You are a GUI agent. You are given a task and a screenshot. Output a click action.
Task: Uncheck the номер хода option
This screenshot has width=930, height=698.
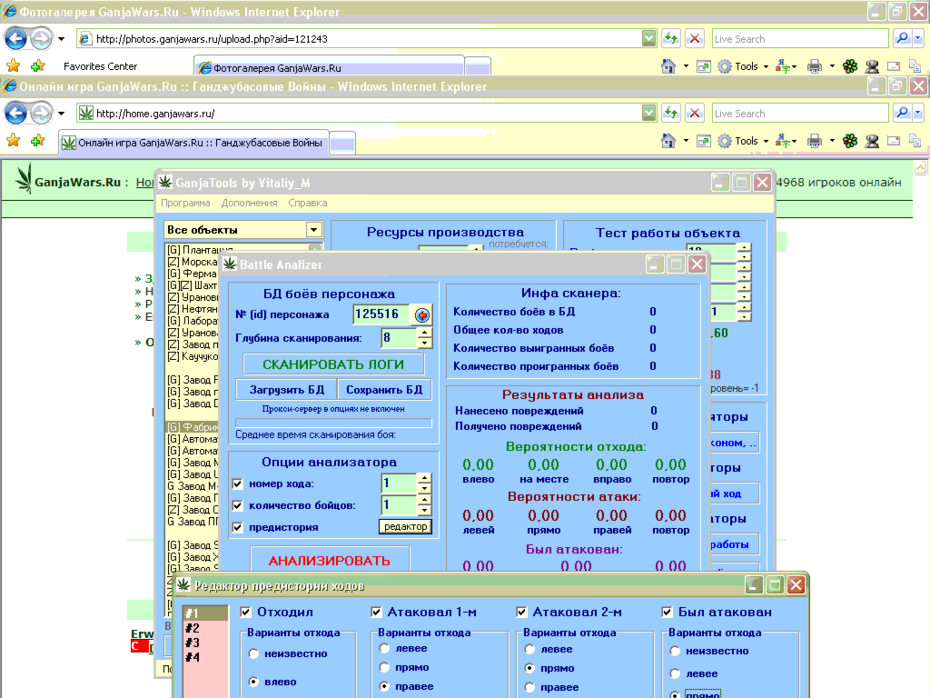pyautogui.click(x=238, y=484)
